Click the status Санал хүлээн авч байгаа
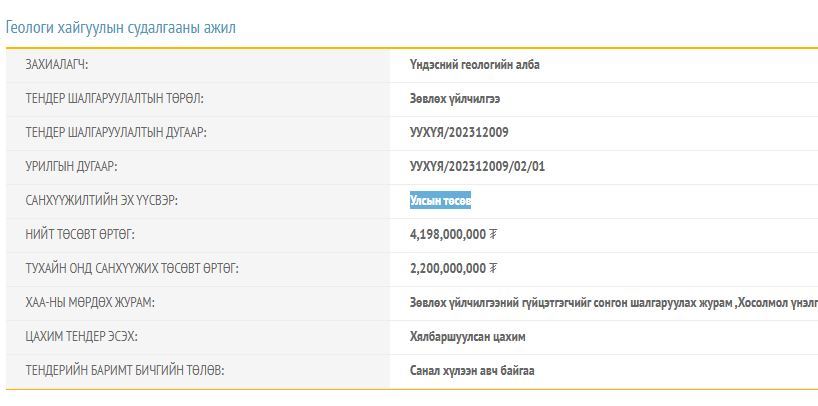The height and width of the screenshot is (406, 818). tap(472, 371)
